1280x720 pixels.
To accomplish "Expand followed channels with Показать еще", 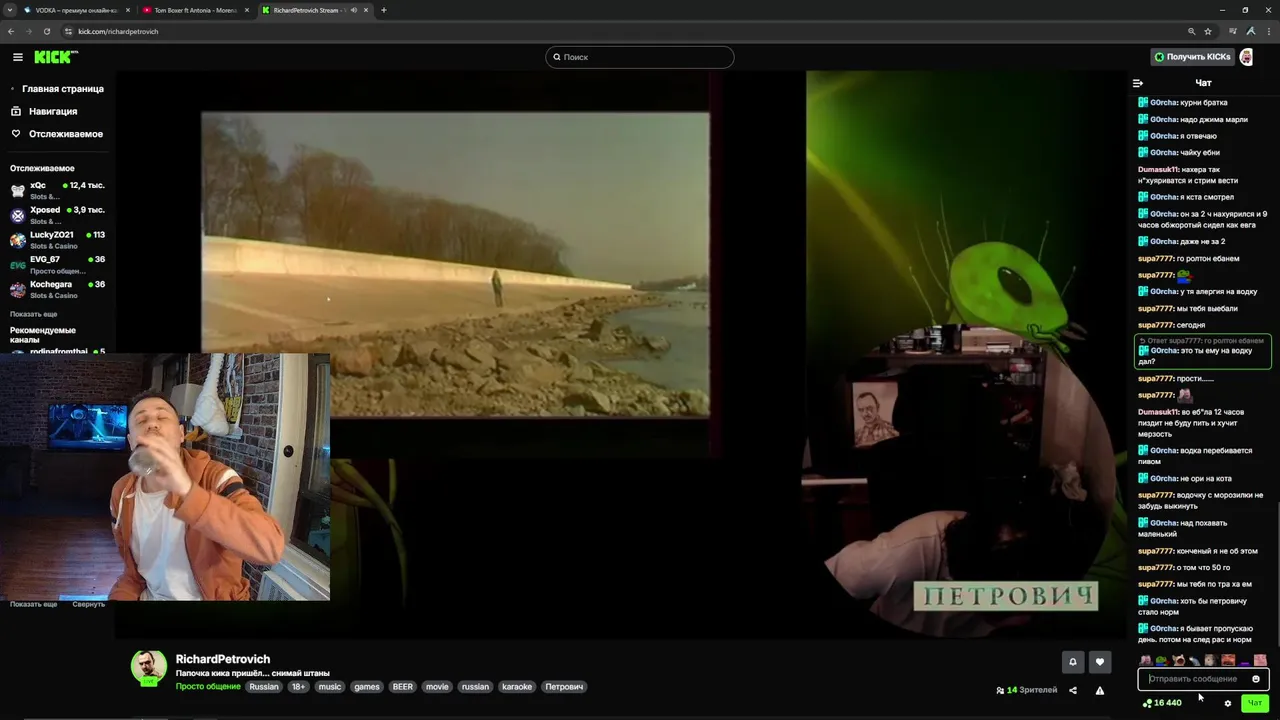I will 33,314.
